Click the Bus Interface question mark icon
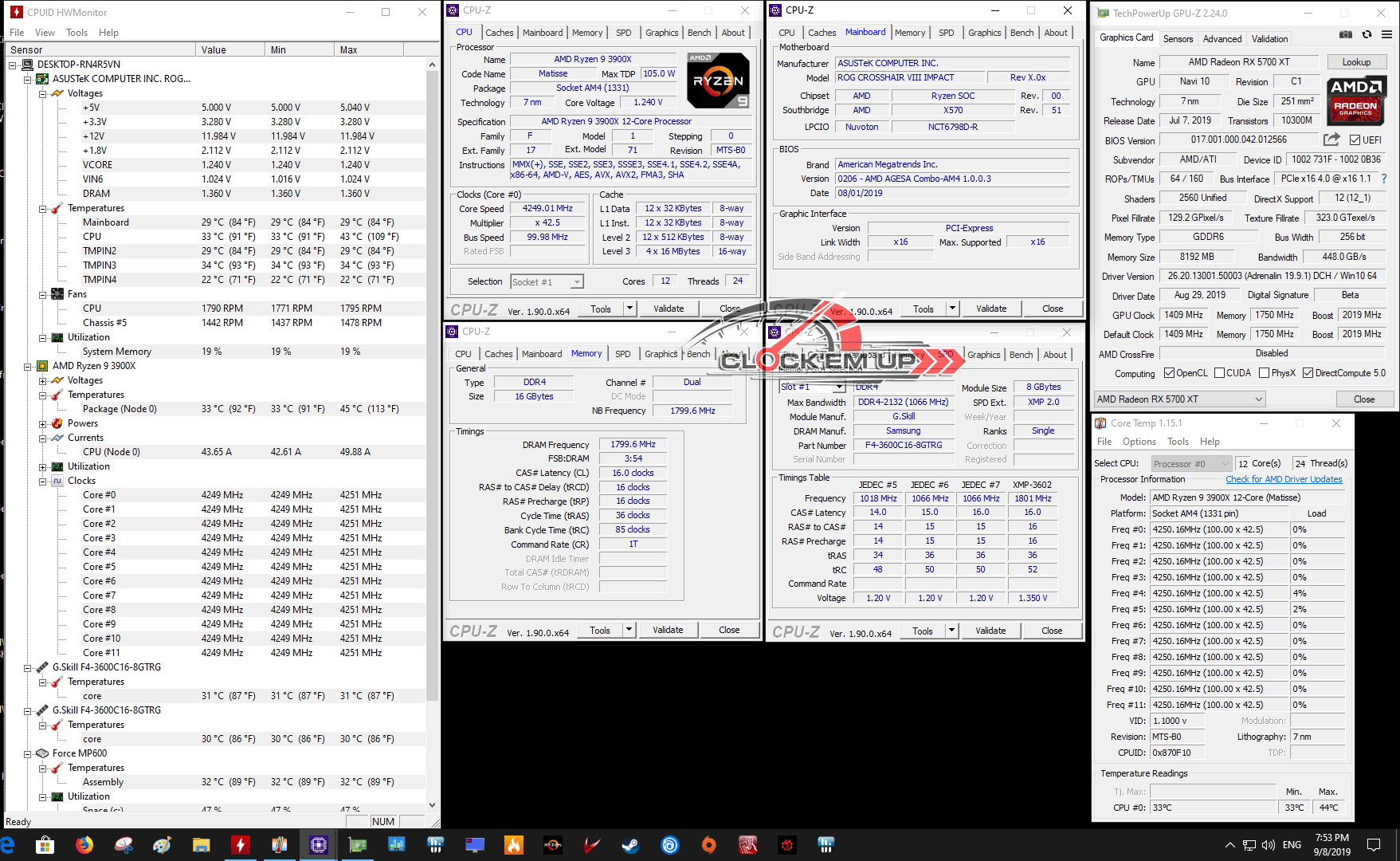Viewport: 1400px width, 861px height. click(x=1383, y=179)
